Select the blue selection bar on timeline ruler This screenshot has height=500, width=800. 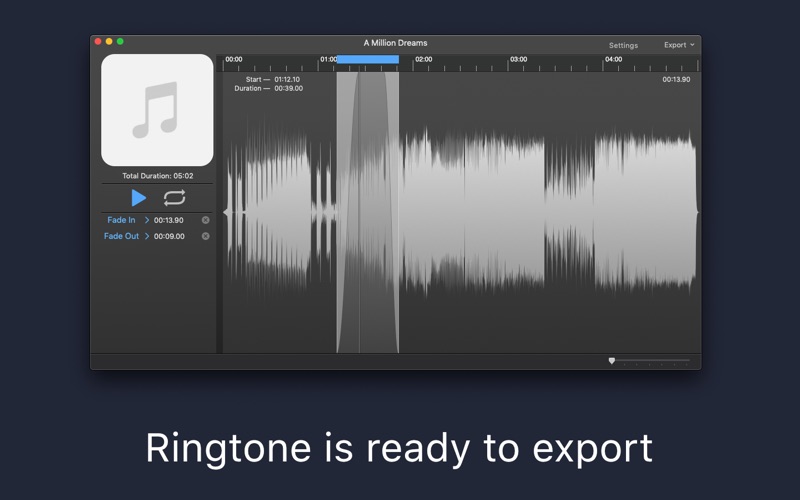368,60
